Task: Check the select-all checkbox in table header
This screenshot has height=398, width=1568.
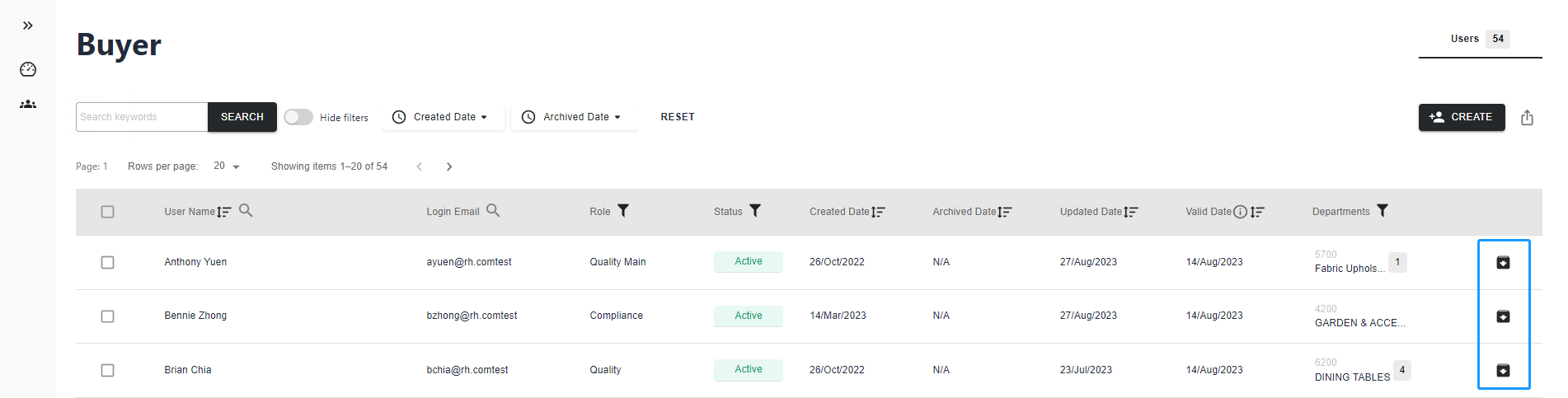Action: coord(107,212)
